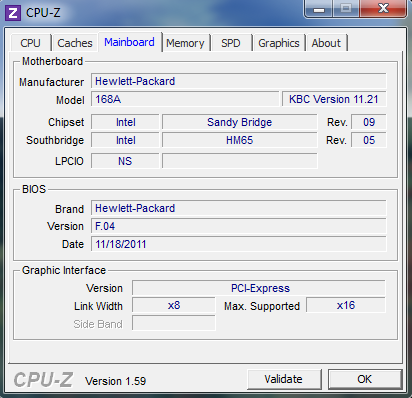Click the CPU-Z title bar text
This screenshot has height=398, width=412.
point(43,13)
